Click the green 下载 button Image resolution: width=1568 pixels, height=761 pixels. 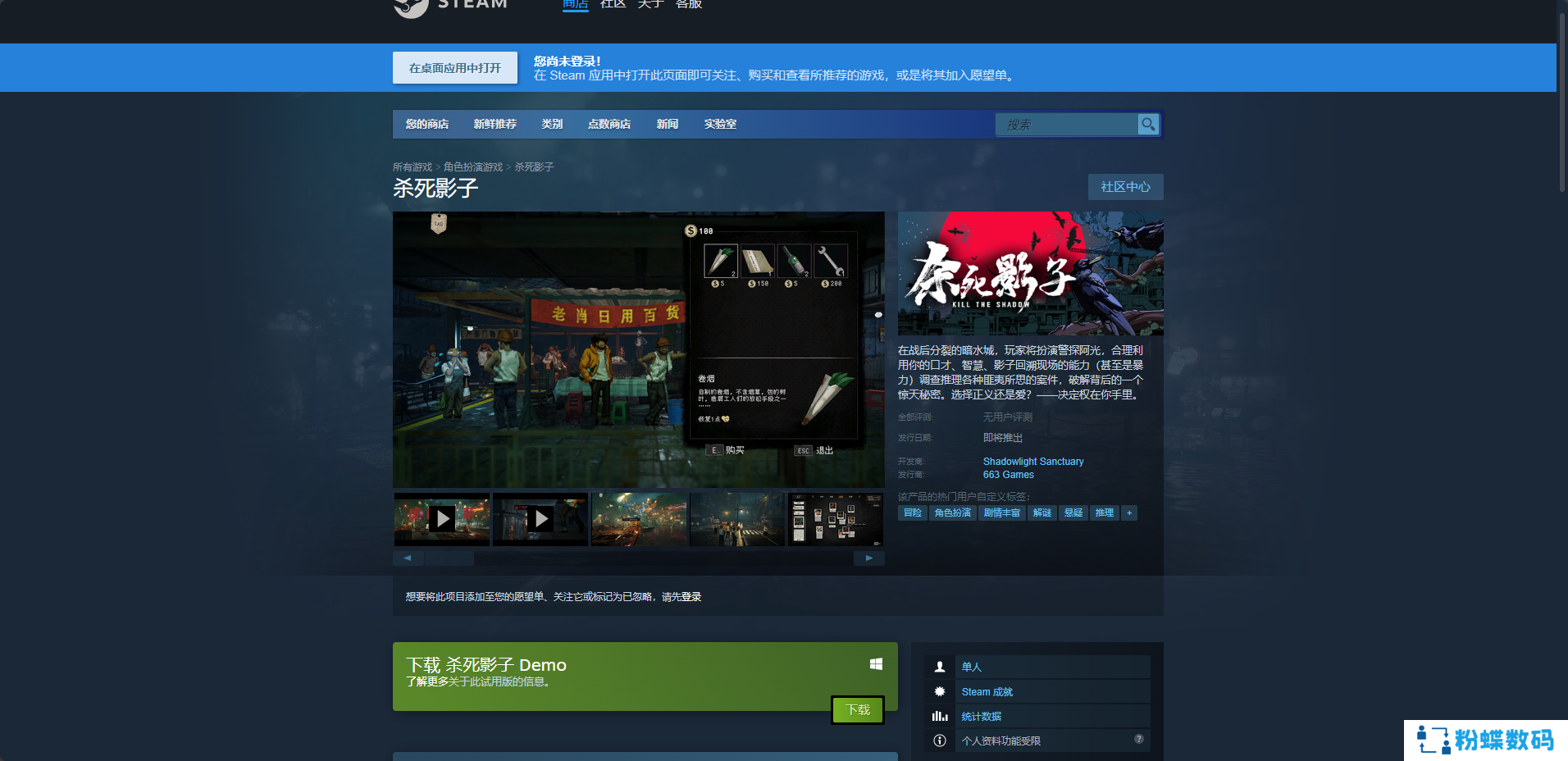point(858,709)
